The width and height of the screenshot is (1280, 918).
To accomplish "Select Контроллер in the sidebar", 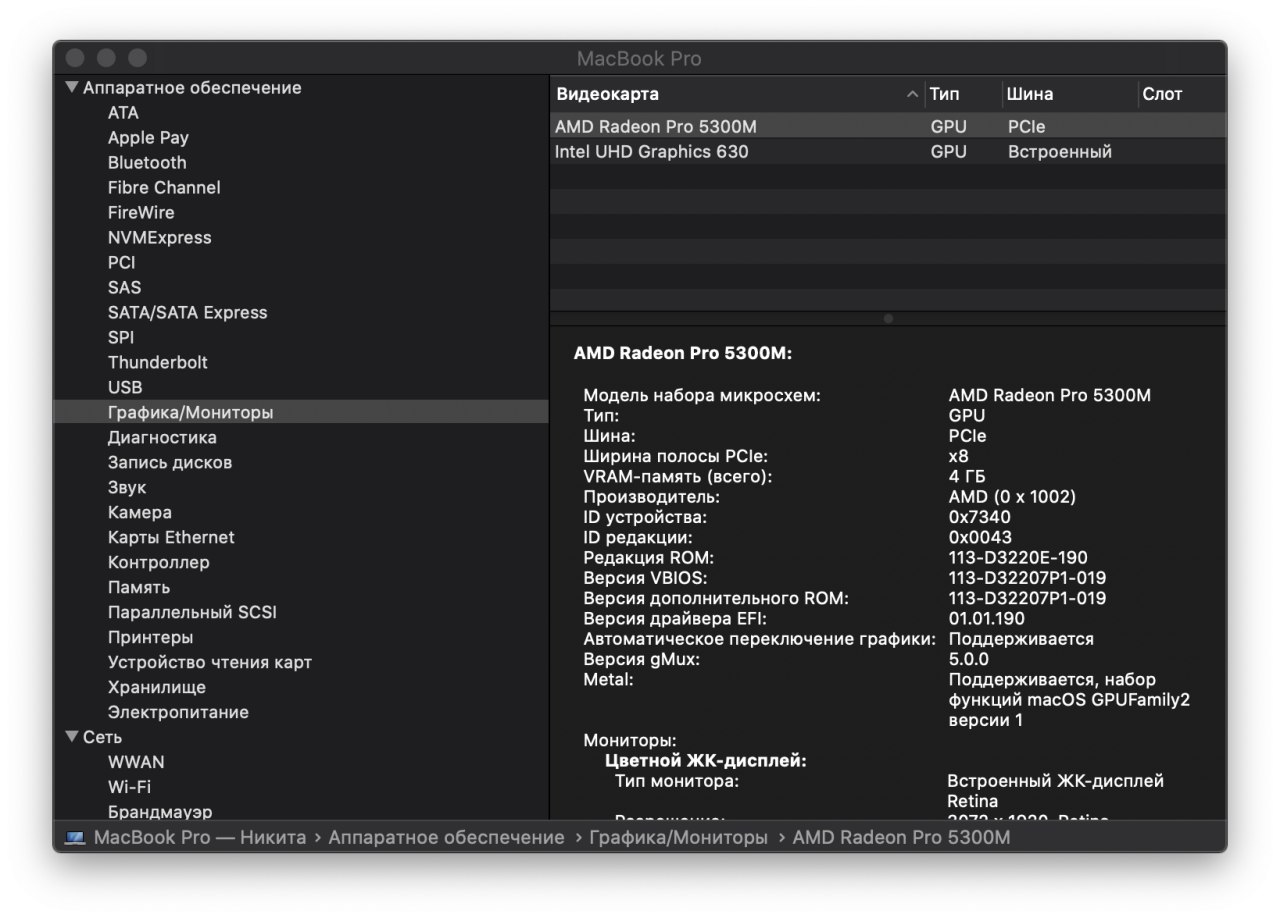I will click(x=158, y=562).
